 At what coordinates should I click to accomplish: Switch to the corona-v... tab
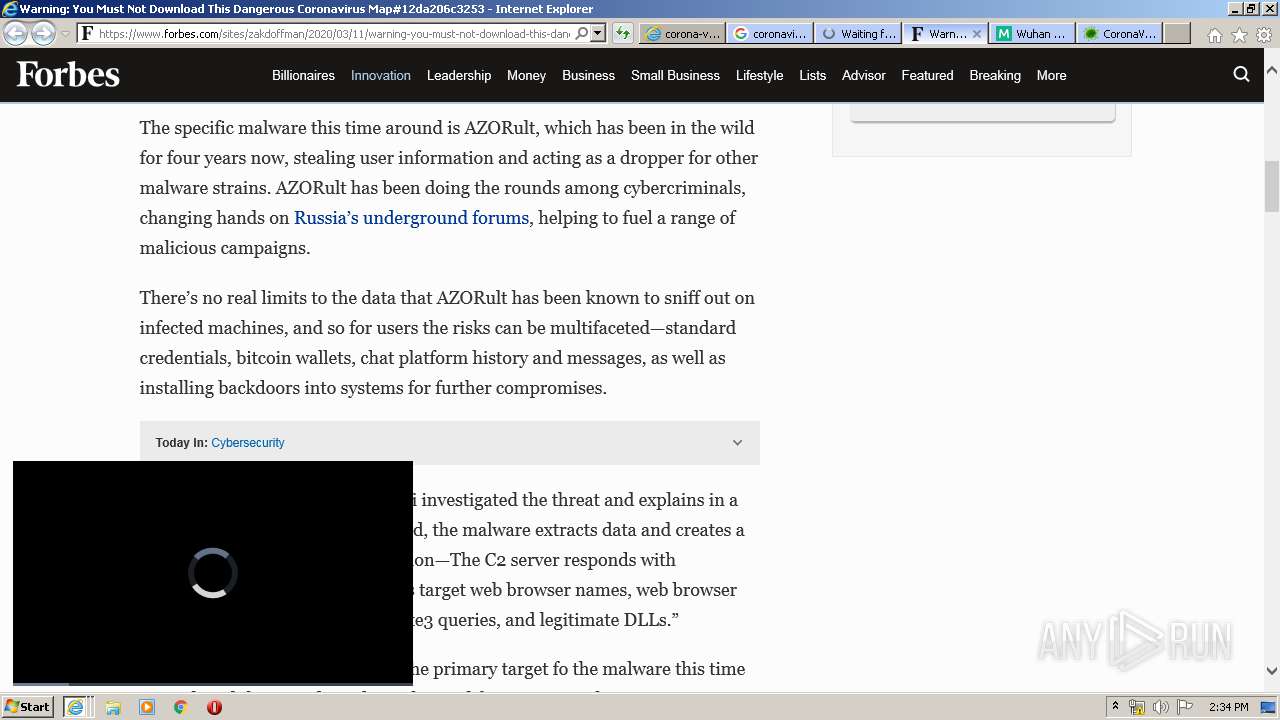pos(682,33)
